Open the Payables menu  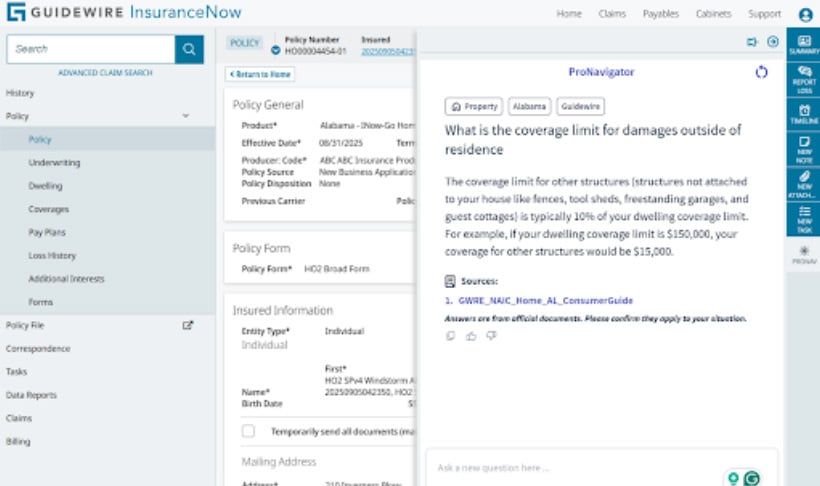click(x=660, y=14)
